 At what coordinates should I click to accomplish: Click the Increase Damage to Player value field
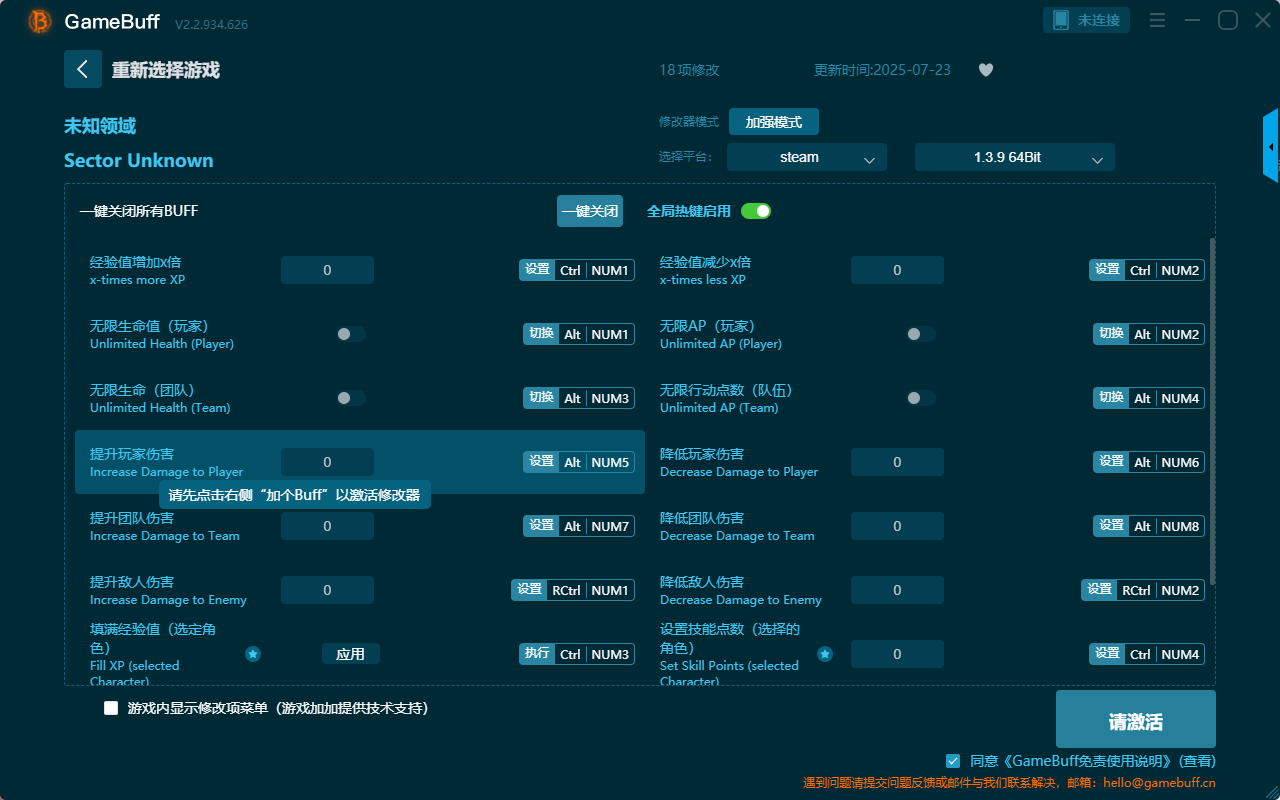coord(327,461)
